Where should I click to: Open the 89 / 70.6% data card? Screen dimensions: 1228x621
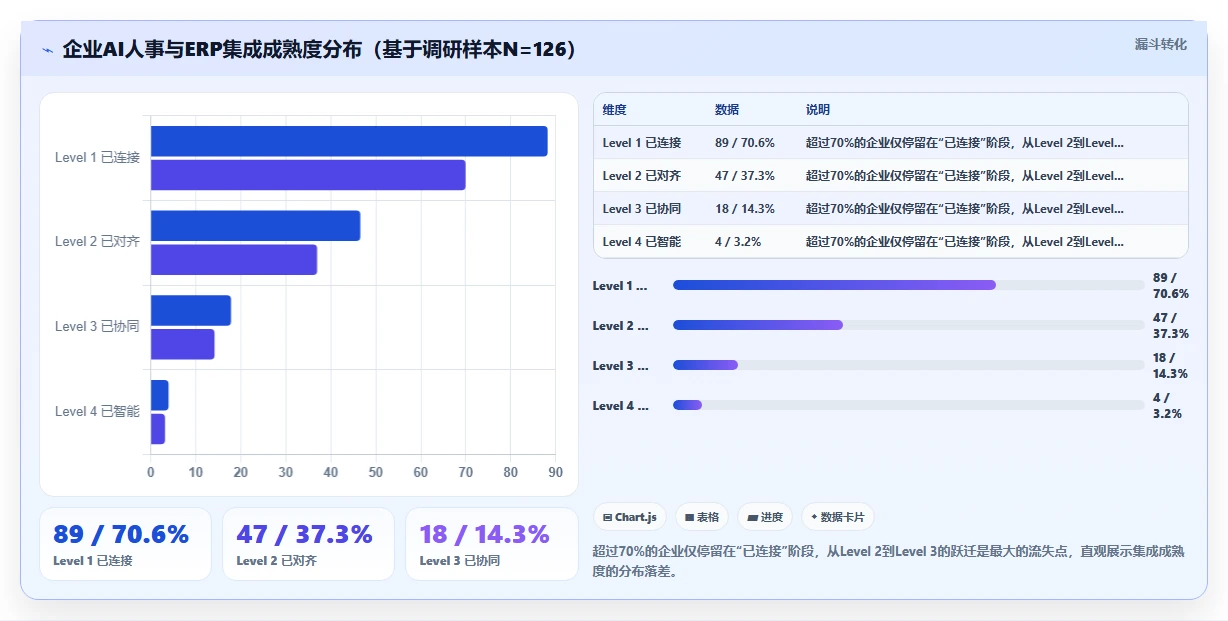pos(125,544)
